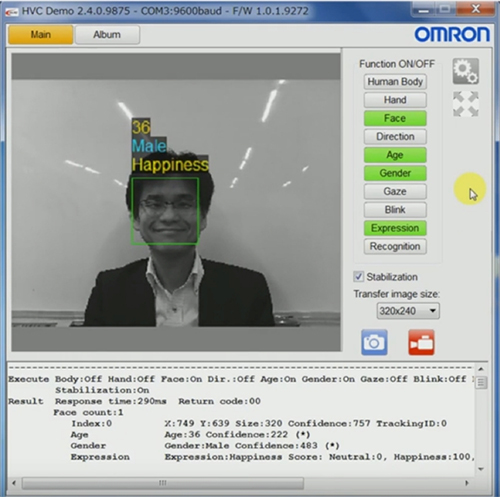Enable the Hand detection function
The width and height of the screenshot is (500, 497).
tap(395, 100)
